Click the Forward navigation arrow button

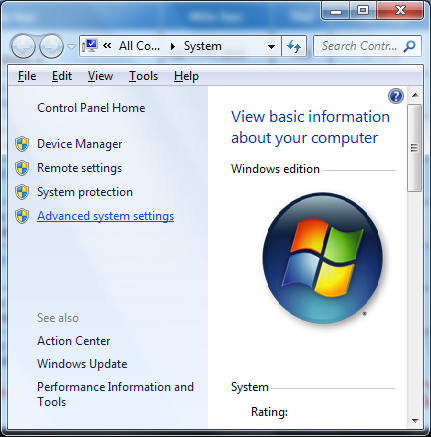coord(51,46)
